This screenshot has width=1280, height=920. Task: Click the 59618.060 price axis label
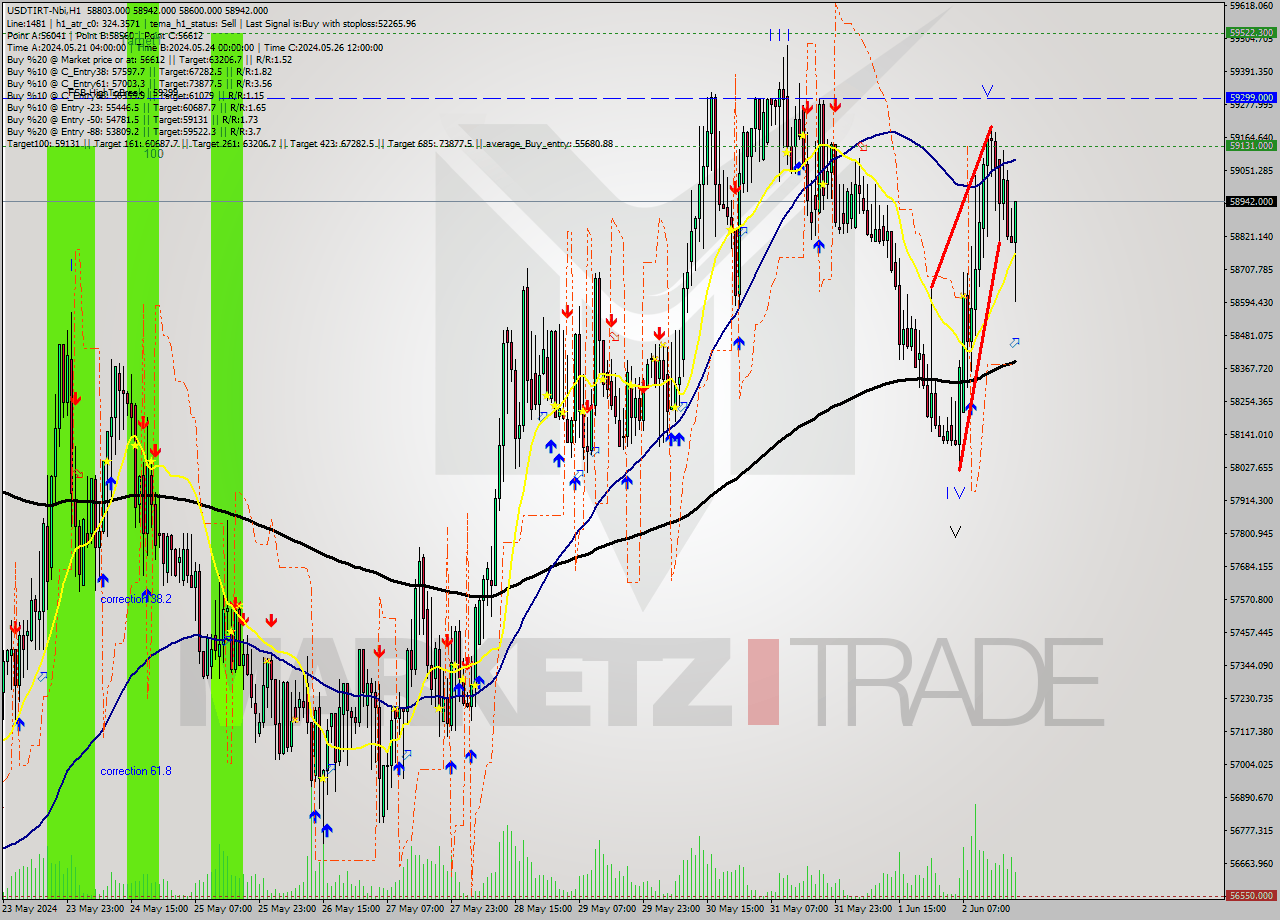point(1252,5)
